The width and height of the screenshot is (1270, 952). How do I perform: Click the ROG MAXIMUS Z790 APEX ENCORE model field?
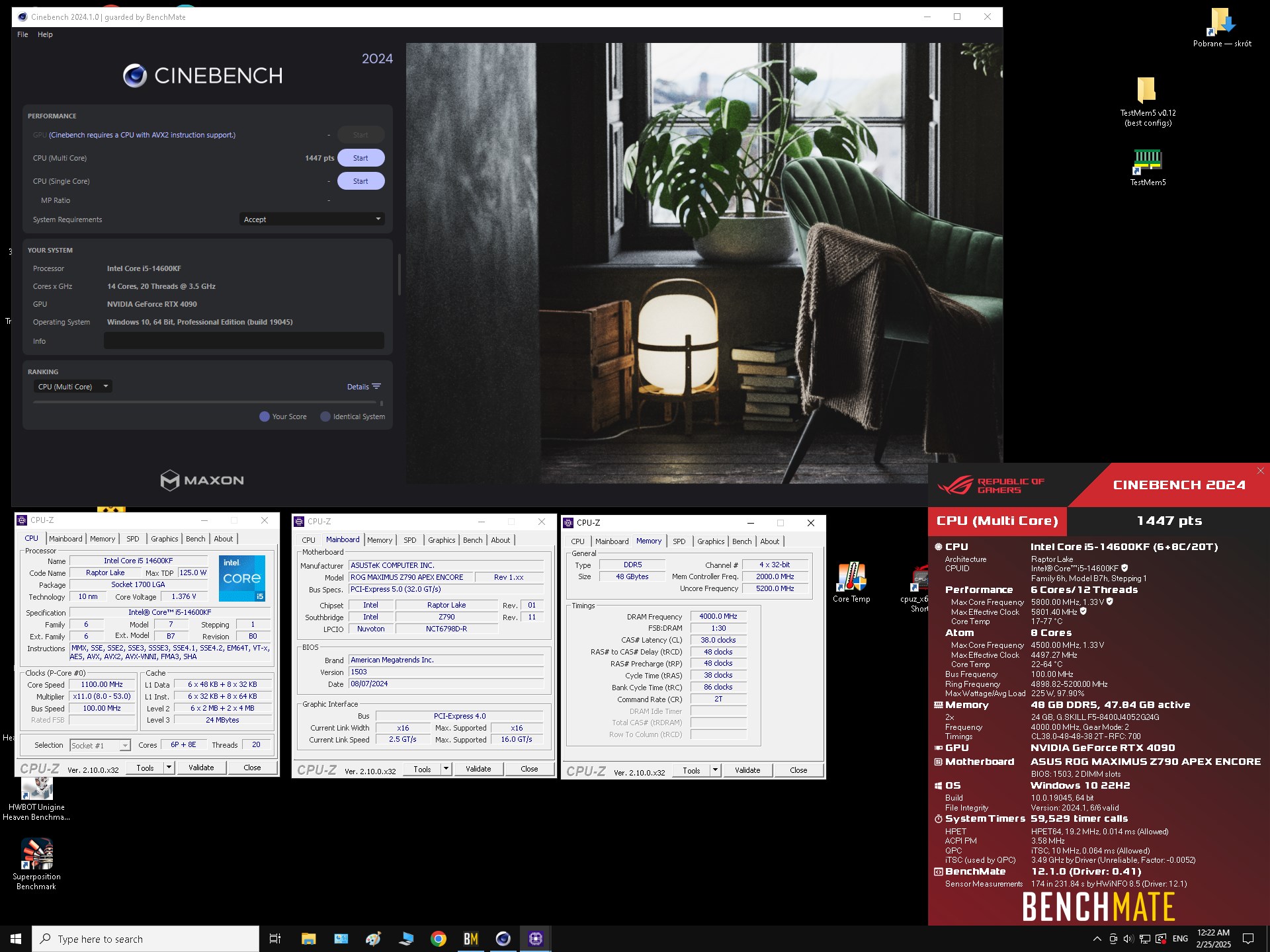pos(410,577)
